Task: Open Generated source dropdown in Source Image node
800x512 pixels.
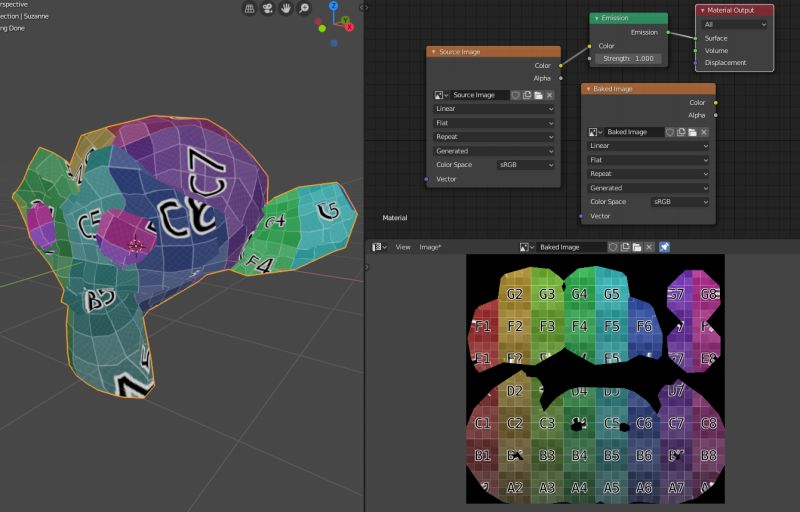Action: (x=494, y=151)
